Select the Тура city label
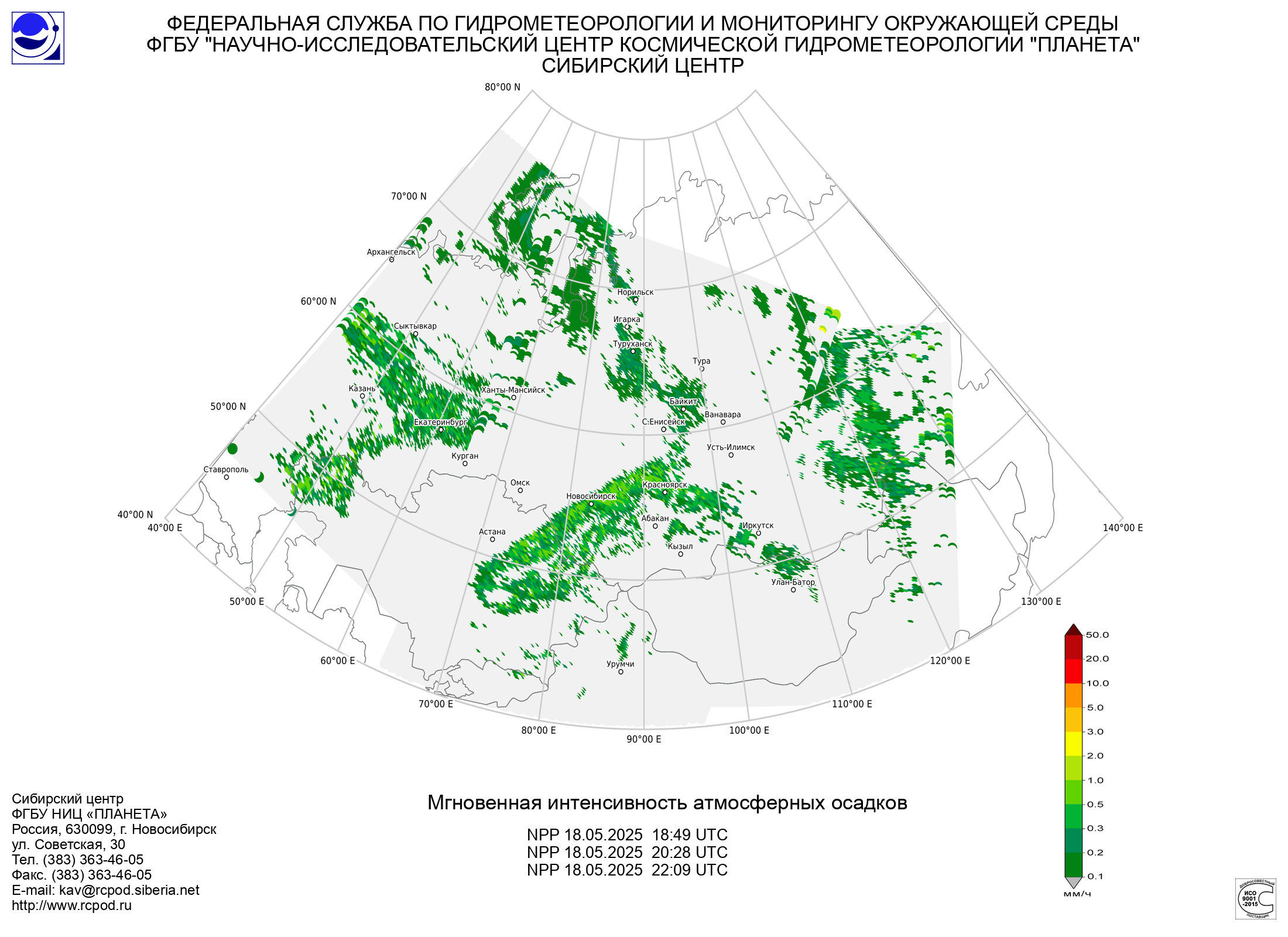Viewport: 1288px width, 937px height. coord(701,361)
